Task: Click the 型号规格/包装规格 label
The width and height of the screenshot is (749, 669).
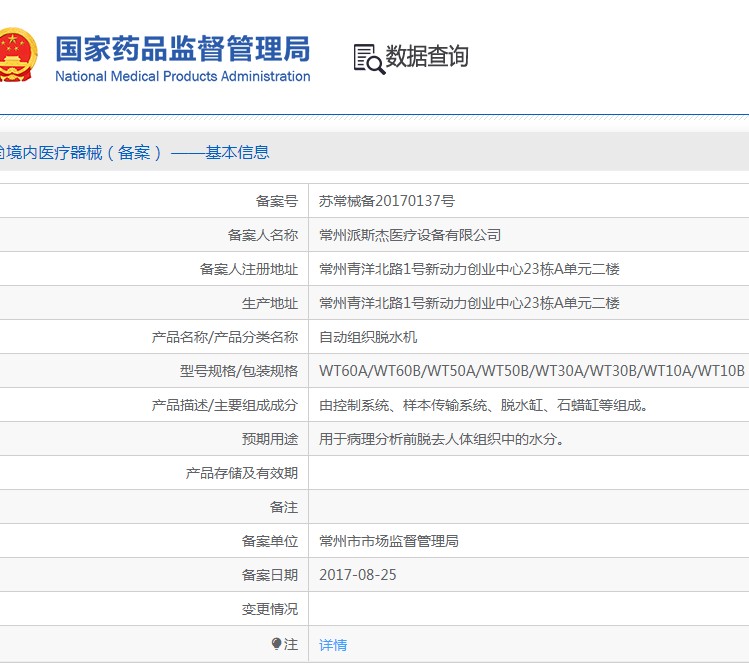Action: 239,371
